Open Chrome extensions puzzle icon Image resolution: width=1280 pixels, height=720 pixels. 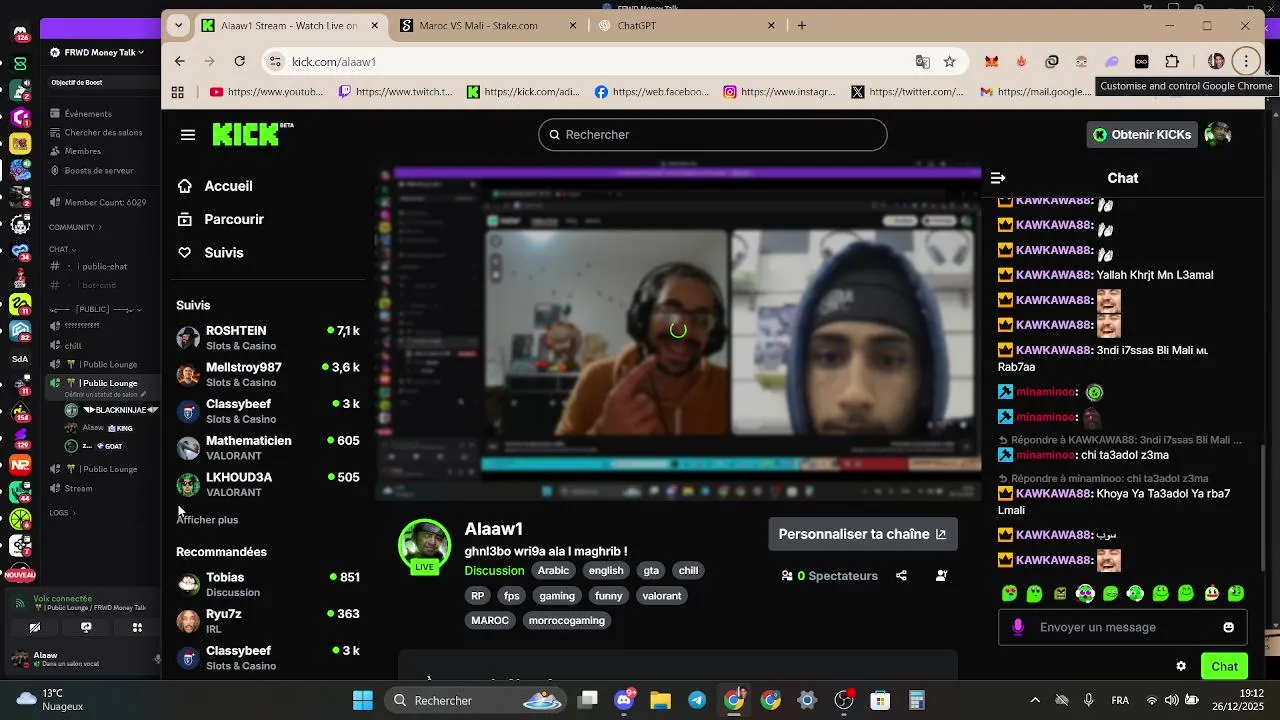[x=1172, y=62]
